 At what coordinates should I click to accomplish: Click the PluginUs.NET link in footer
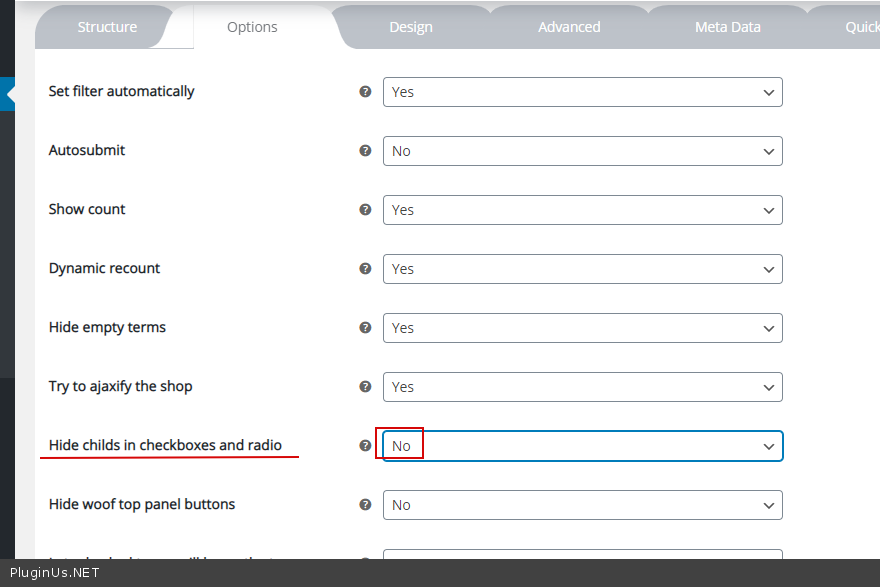[55, 573]
